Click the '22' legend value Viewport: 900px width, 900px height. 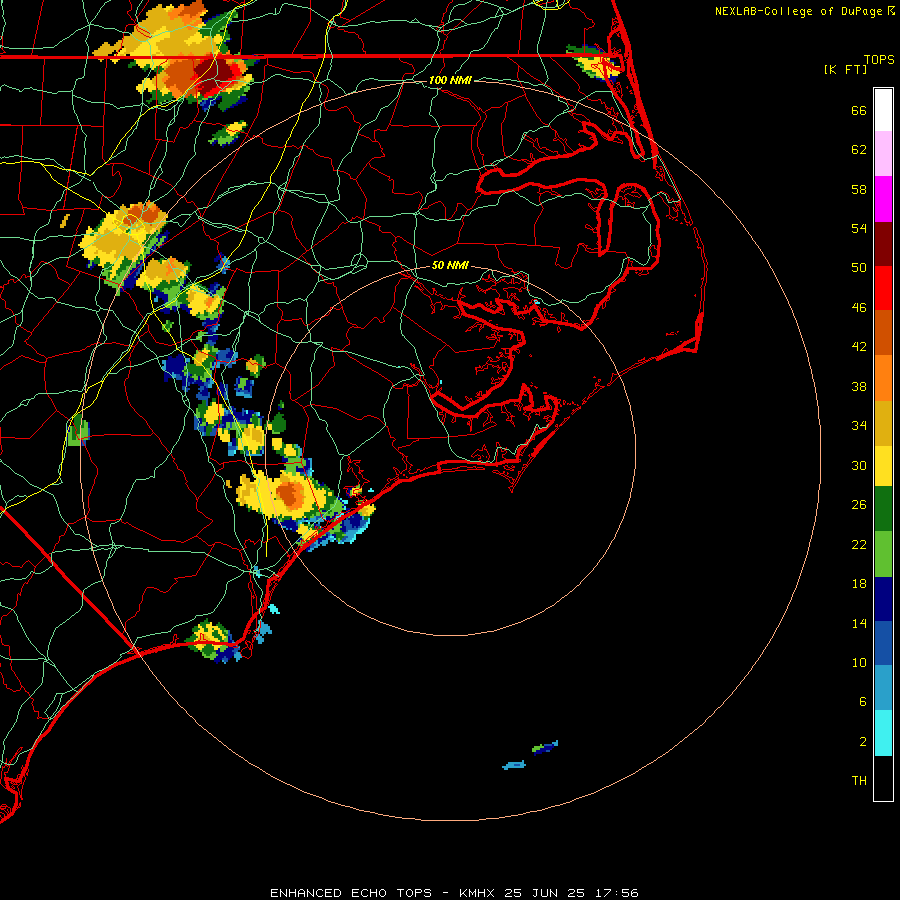pos(859,545)
